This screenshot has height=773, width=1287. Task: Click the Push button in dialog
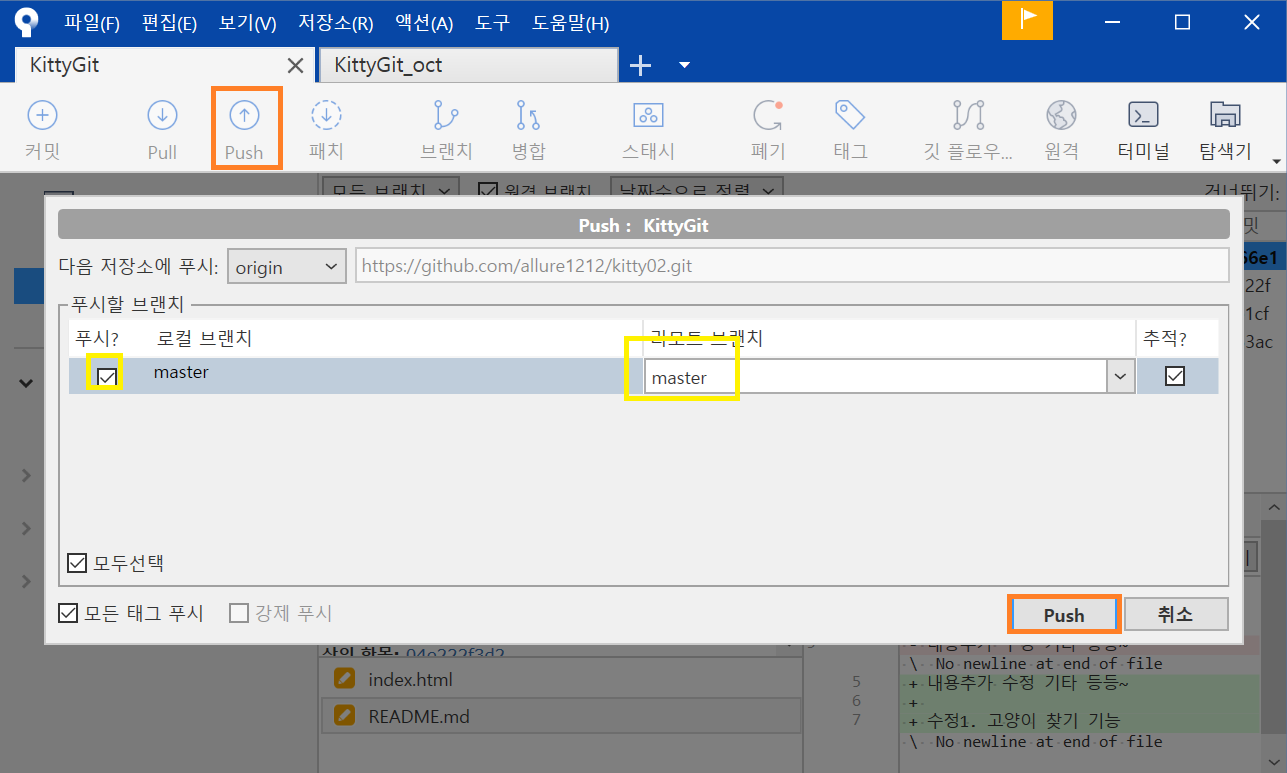(1064, 615)
